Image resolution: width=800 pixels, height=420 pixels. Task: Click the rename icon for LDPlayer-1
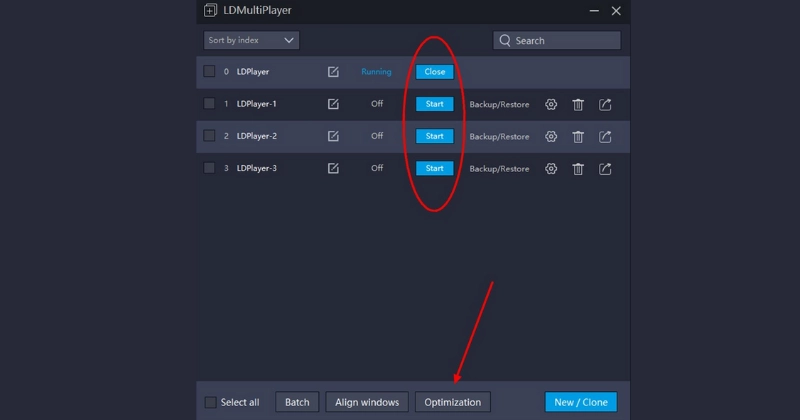tap(333, 104)
